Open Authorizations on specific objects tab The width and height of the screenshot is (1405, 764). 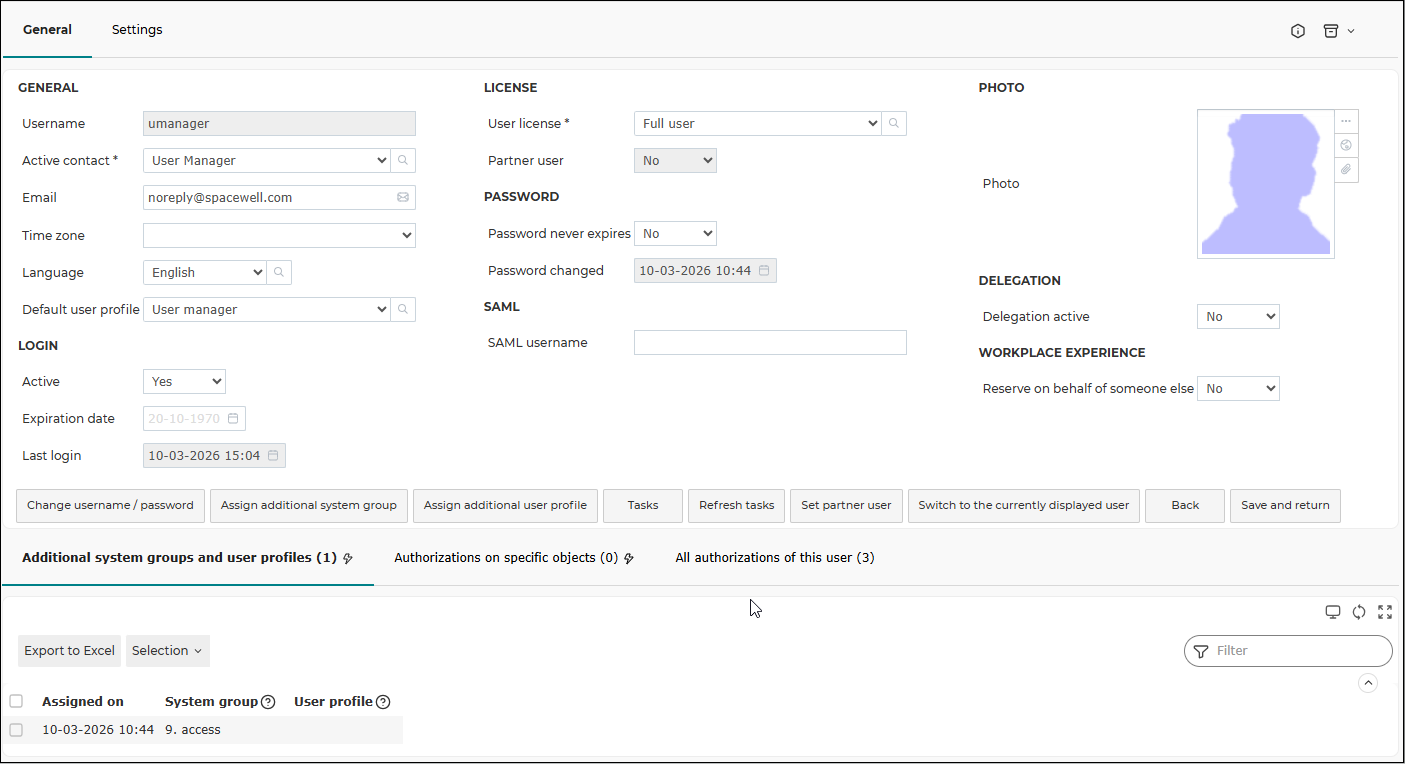click(x=514, y=558)
